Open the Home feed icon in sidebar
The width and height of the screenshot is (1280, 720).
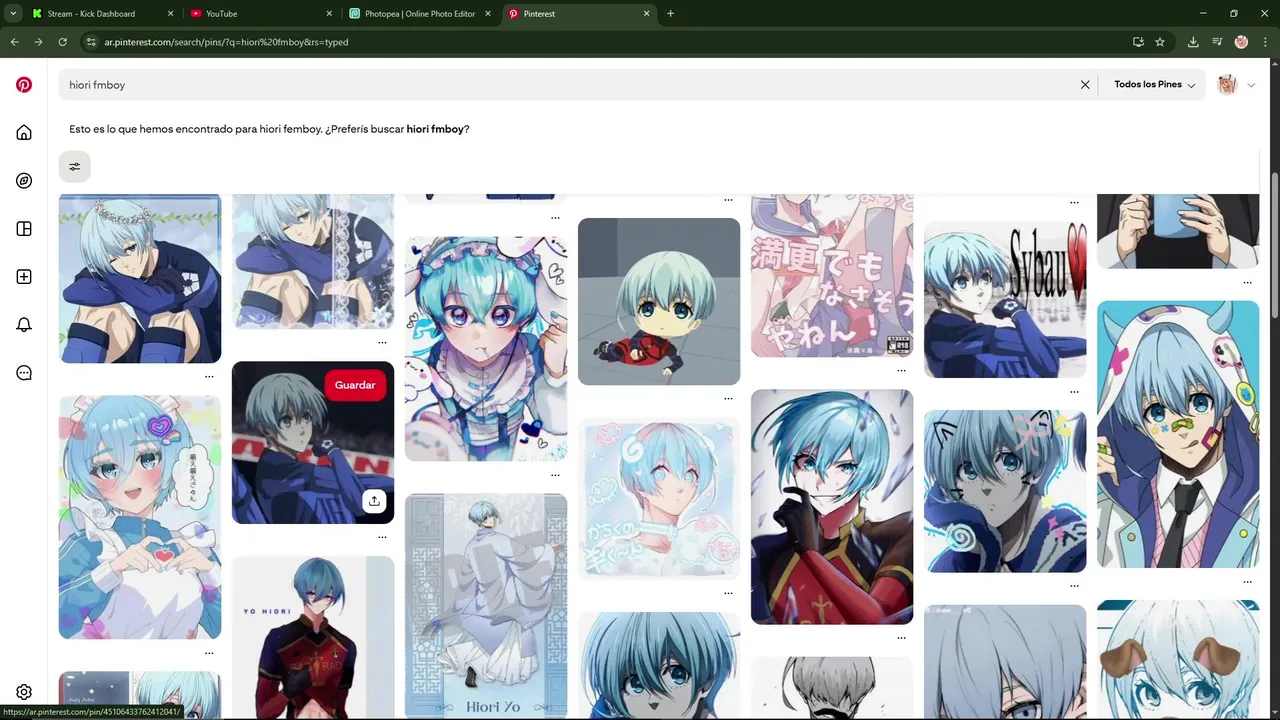(x=24, y=133)
